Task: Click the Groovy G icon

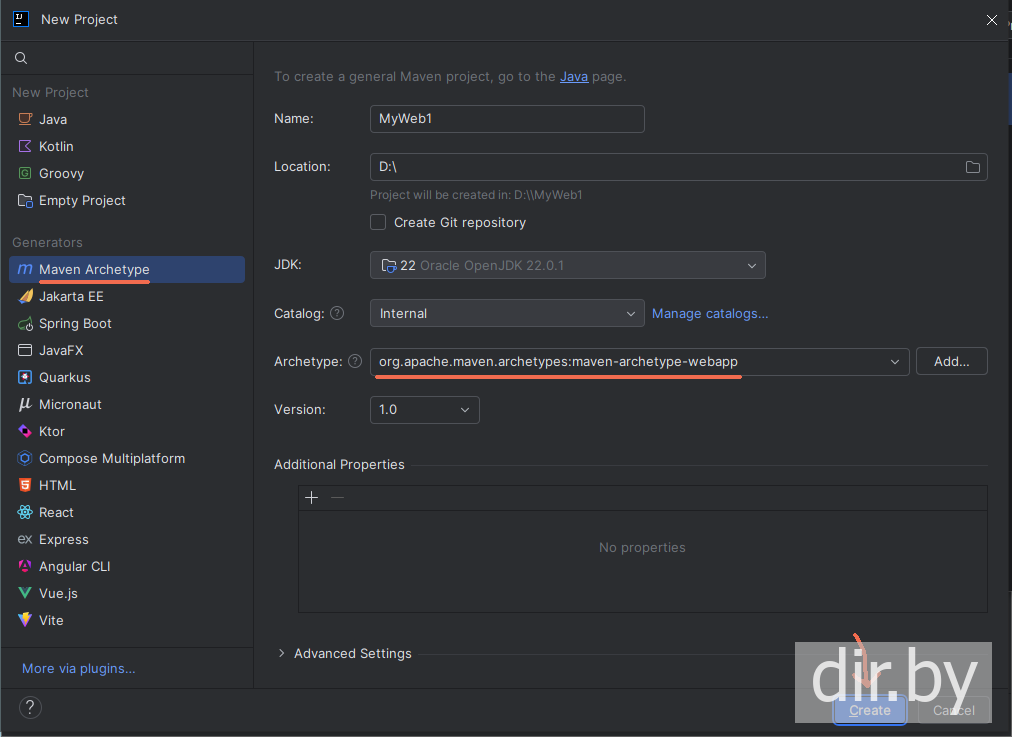Action: (x=25, y=174)
